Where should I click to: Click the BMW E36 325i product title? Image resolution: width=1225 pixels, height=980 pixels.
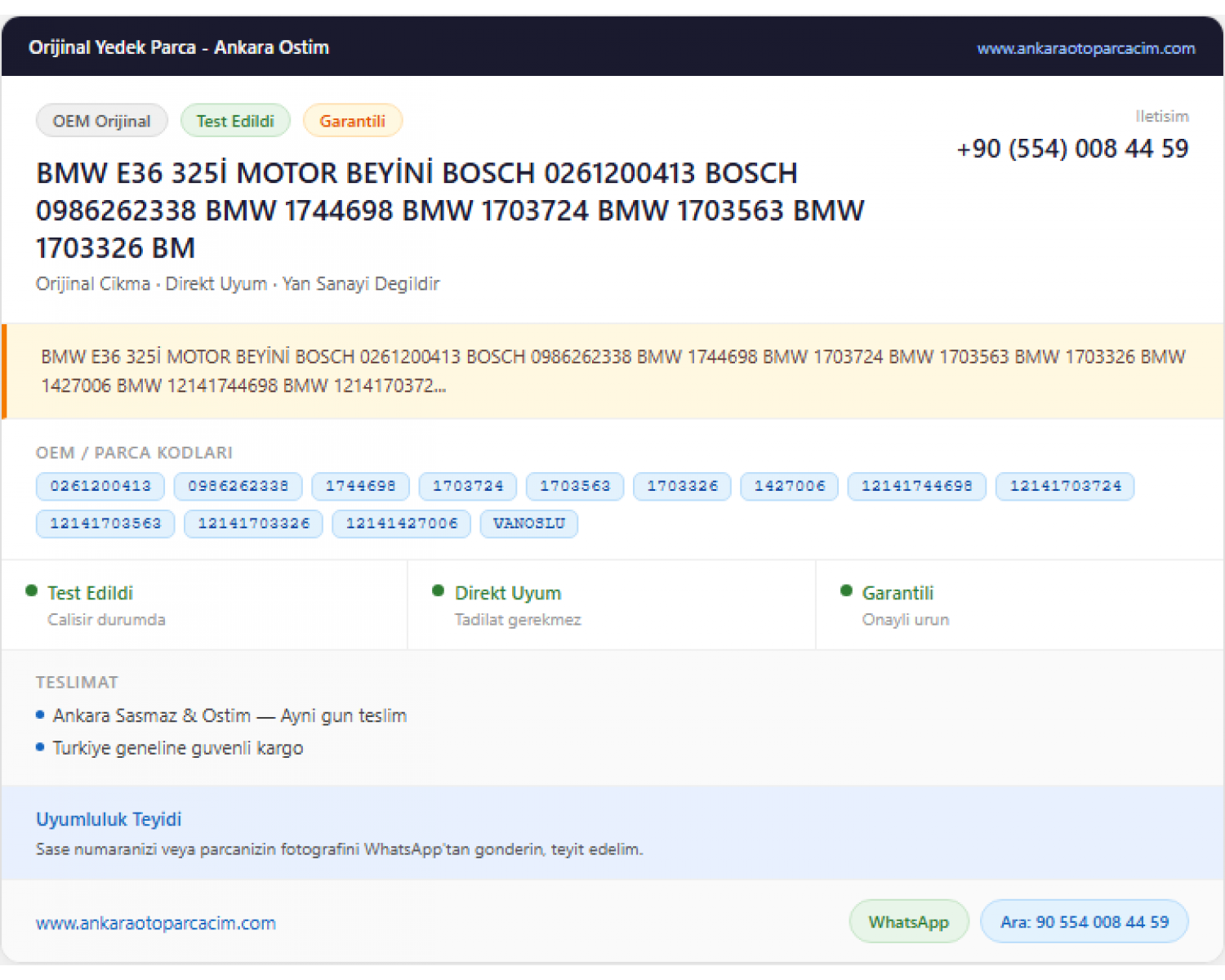[450, 211]
